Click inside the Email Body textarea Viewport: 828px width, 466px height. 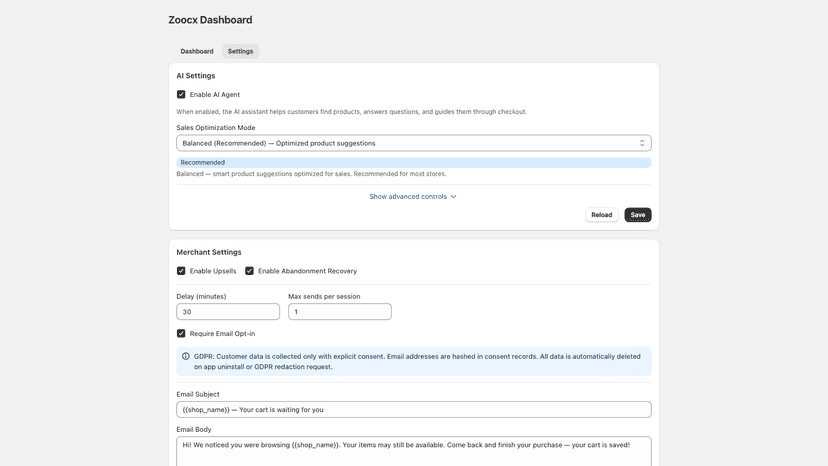coord(413,451)
